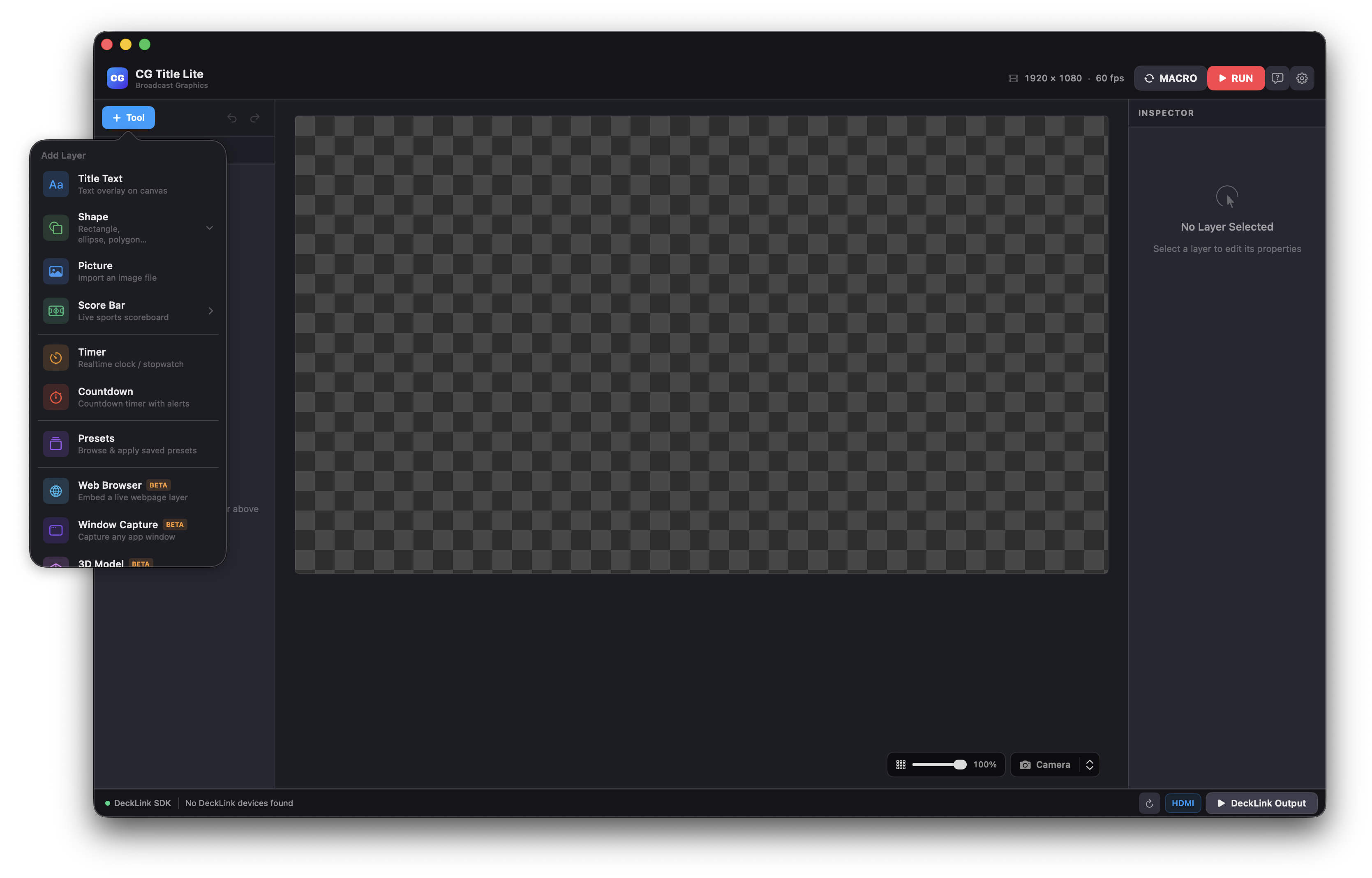Click the undo arrow
This screenshot has height=878, width=1372.
[x=231, y=118]
